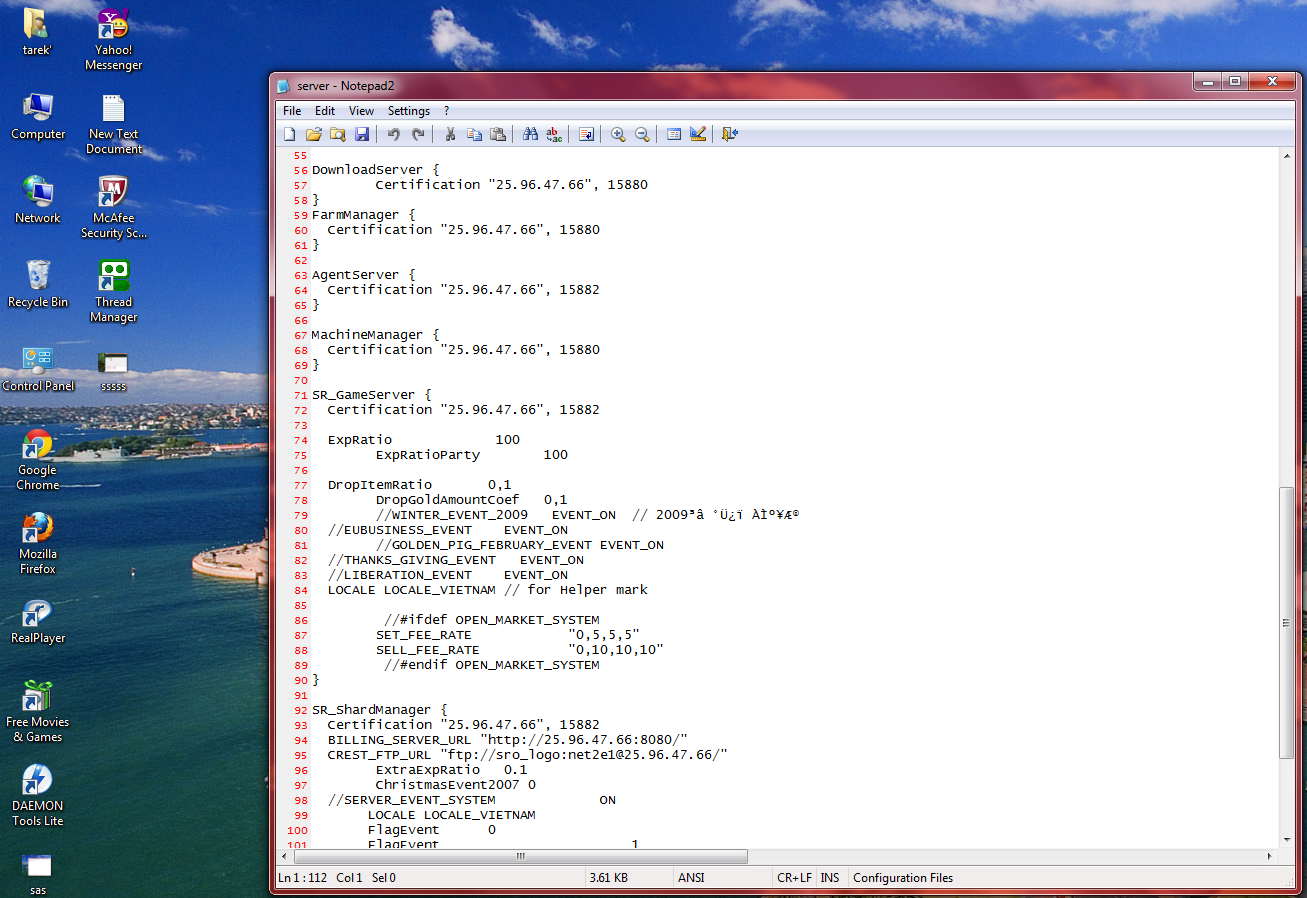Select the Mozilla Firefox desktop icon
The image size is (1307, 898).
[x=38, y=544]
